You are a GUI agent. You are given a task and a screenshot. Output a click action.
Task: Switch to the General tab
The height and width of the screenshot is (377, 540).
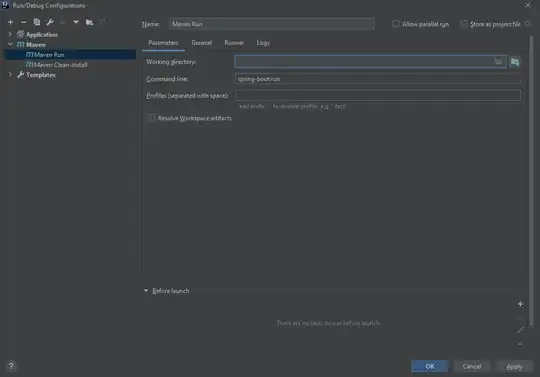[x=201, y=43]
